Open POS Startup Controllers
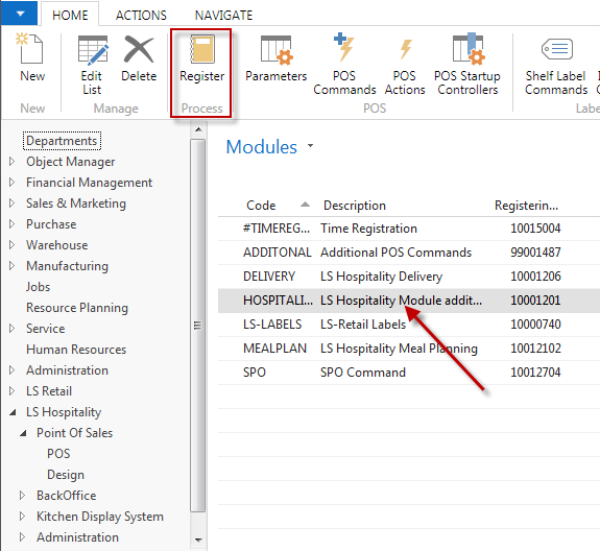Viewport: 600px width, 551px height. coord(467,64)
